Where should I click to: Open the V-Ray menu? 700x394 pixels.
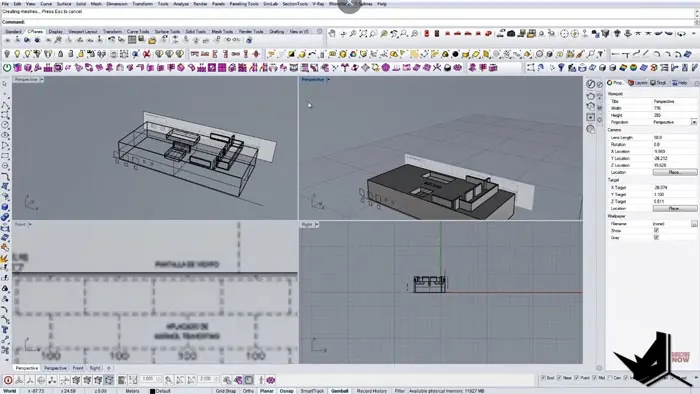[x=318, y=4]
